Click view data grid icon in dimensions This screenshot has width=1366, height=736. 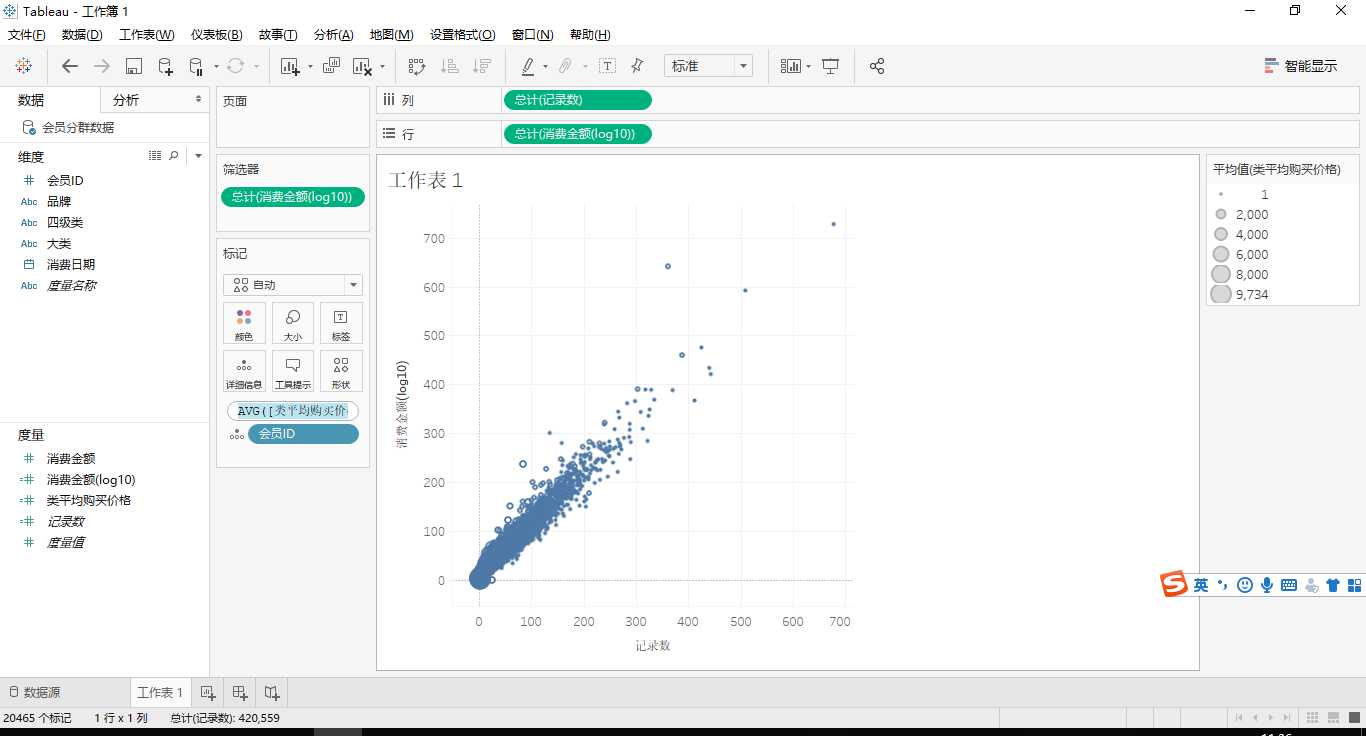(x=155, y=156)
